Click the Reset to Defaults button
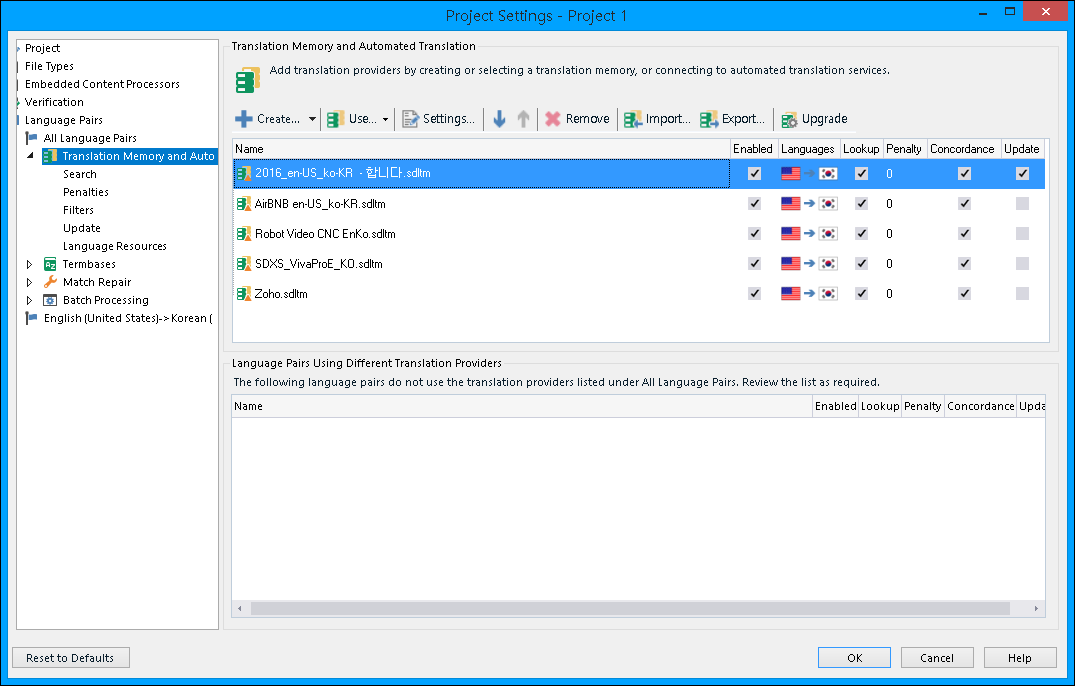 [70, 658]
